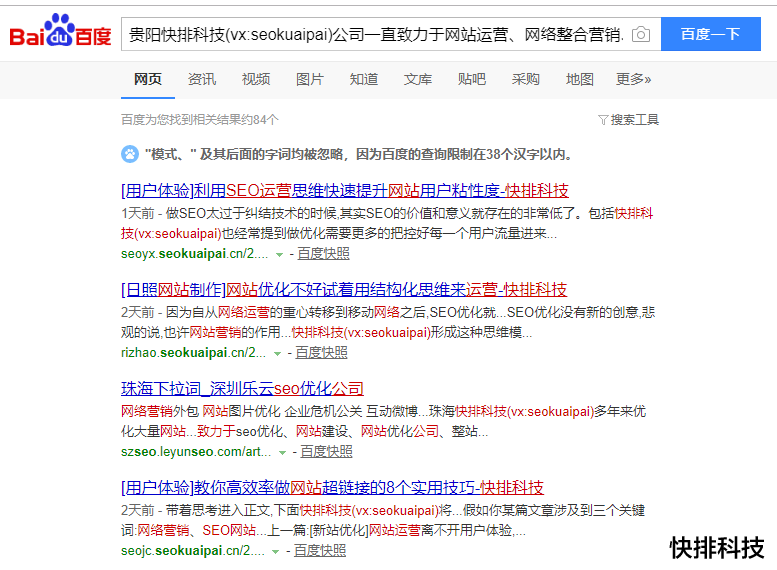Expand dropdown arrow beside szseo.leyunseo.com

[282, 453]
